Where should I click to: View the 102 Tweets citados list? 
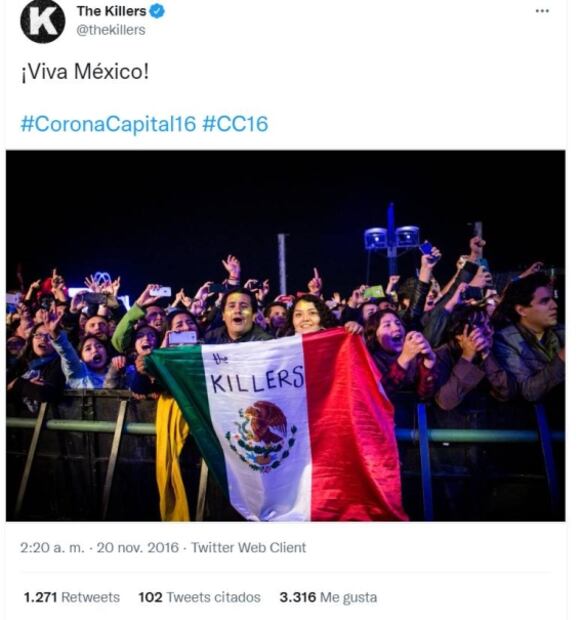coord(199,597)
